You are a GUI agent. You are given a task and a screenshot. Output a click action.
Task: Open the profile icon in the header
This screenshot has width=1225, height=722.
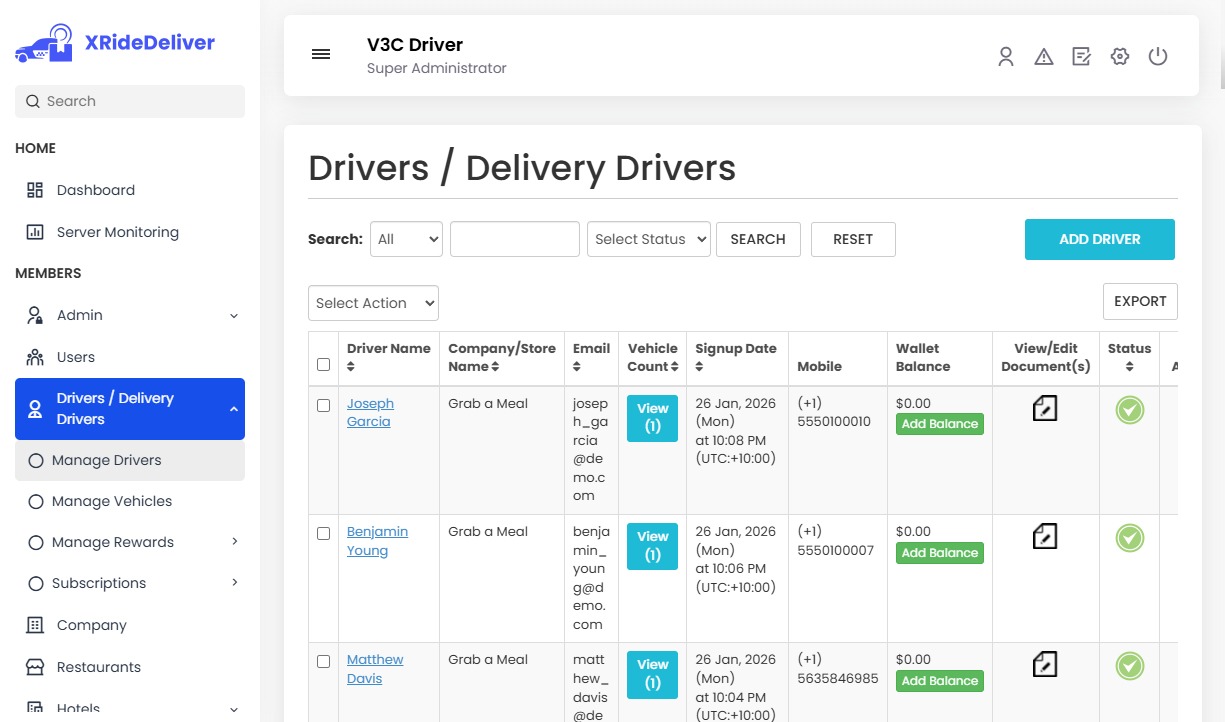(1005, 57)
